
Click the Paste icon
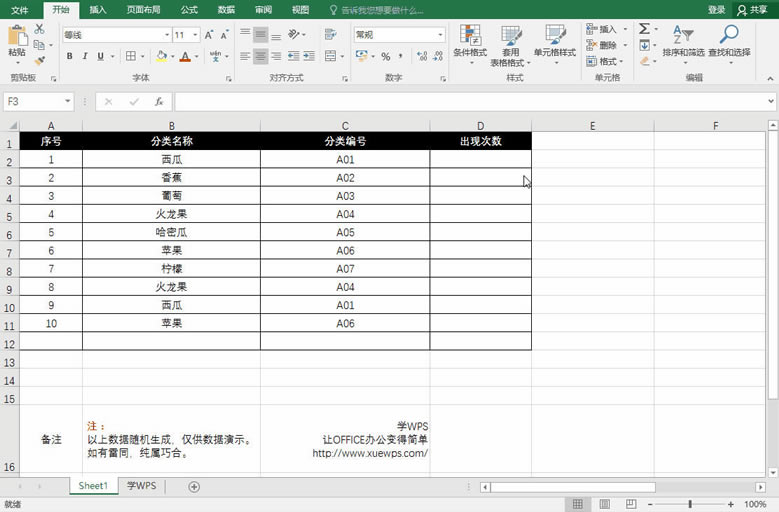[x=17, y=36]
